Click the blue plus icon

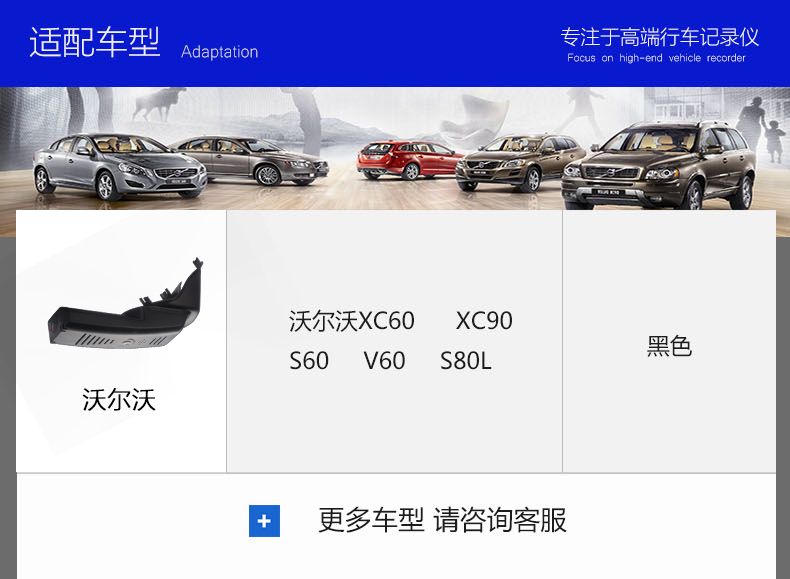coord(264,521)
